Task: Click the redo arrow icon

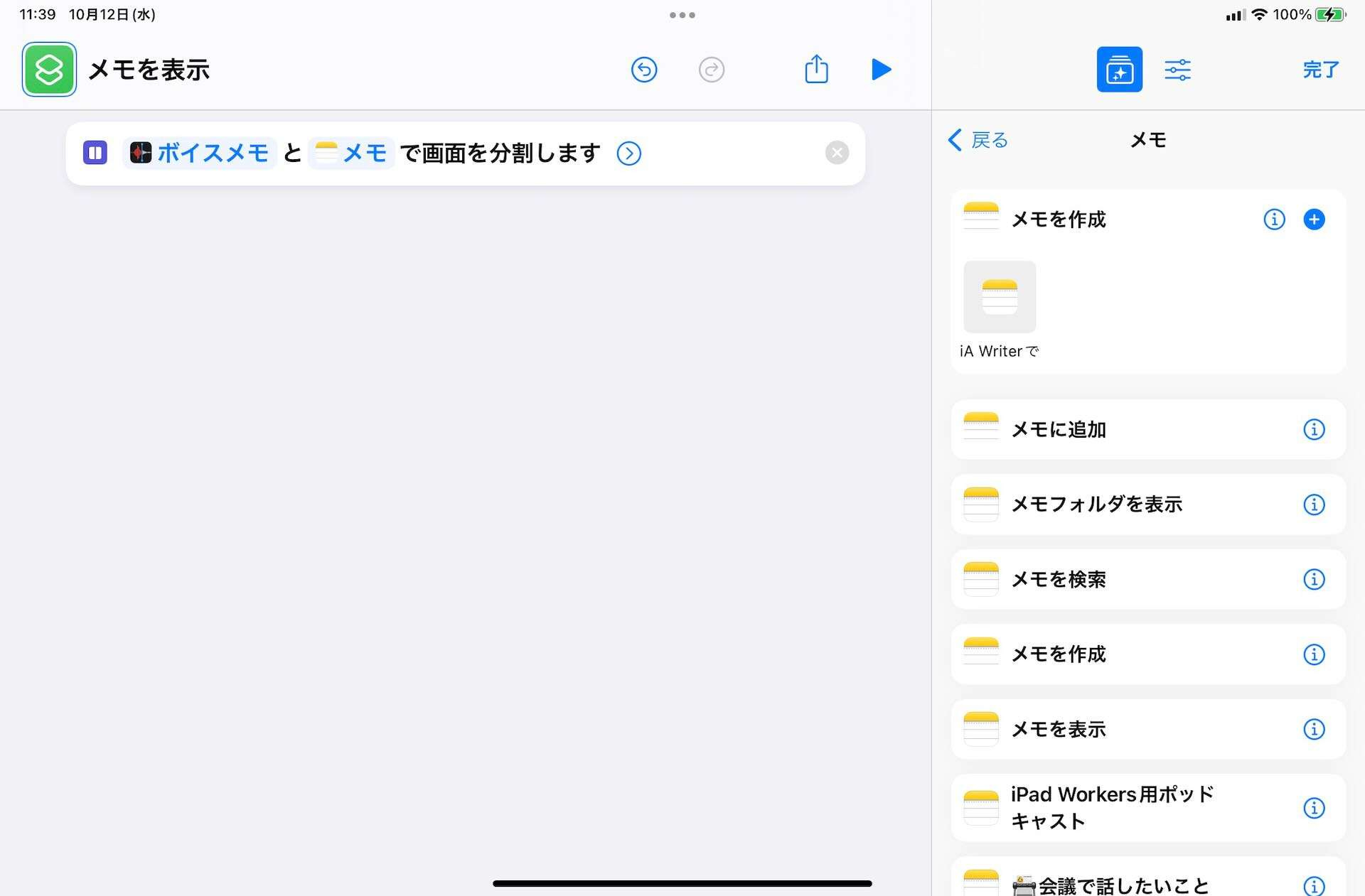Action: (711, 70)
